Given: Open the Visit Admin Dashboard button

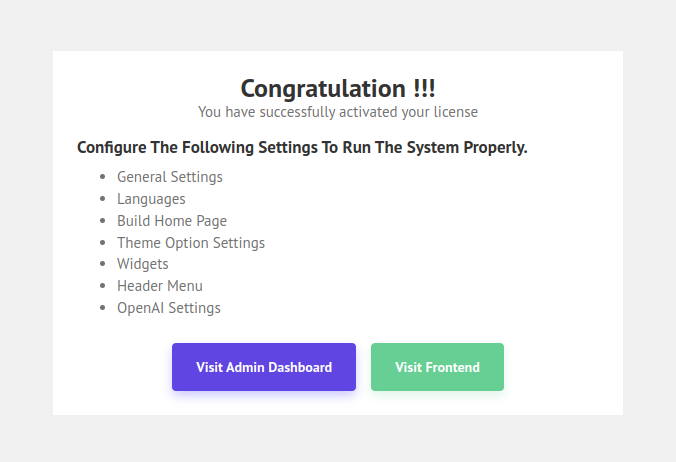Looking at the screenshot, I should tap(264, 367).
